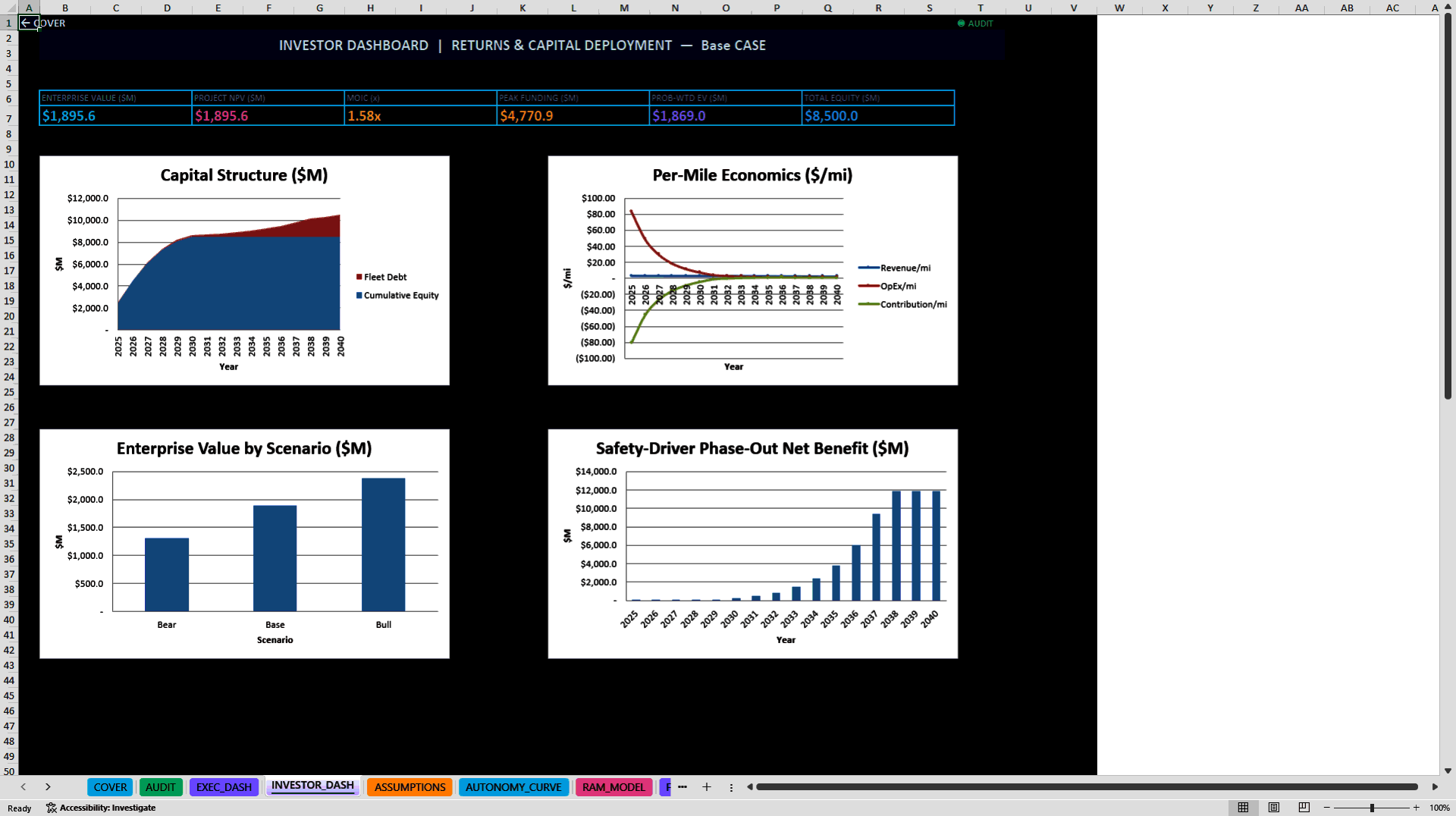
Task: Open Accessibility: Investigate in status bar
Action: pyautogui.click(x=101, y=808)
